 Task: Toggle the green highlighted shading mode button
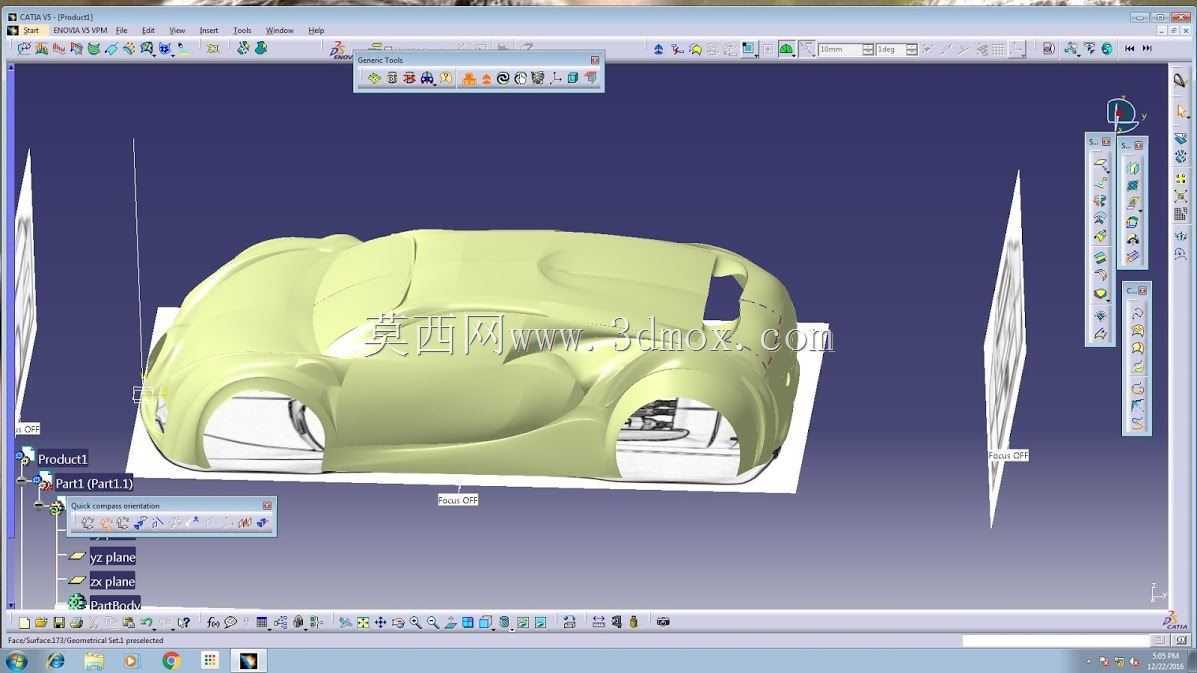tap(786, 49)
